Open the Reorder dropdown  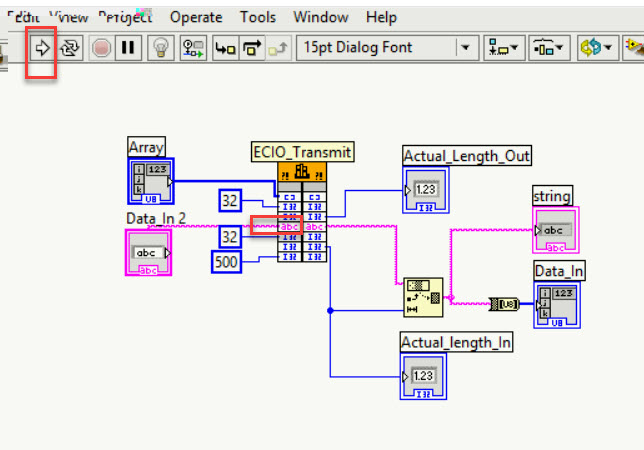pos(598,48)
